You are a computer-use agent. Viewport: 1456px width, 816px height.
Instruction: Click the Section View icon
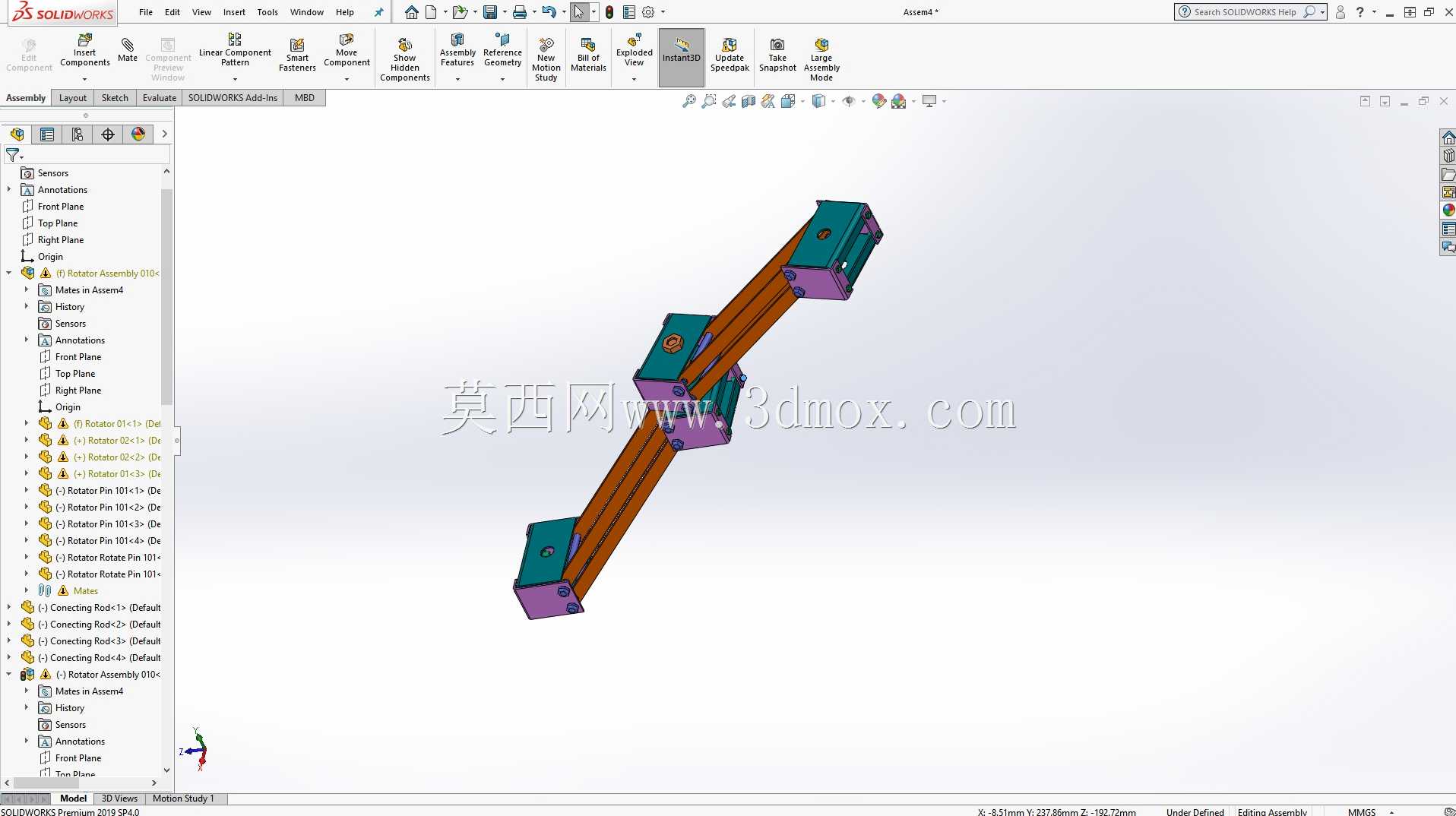(749, 101)
